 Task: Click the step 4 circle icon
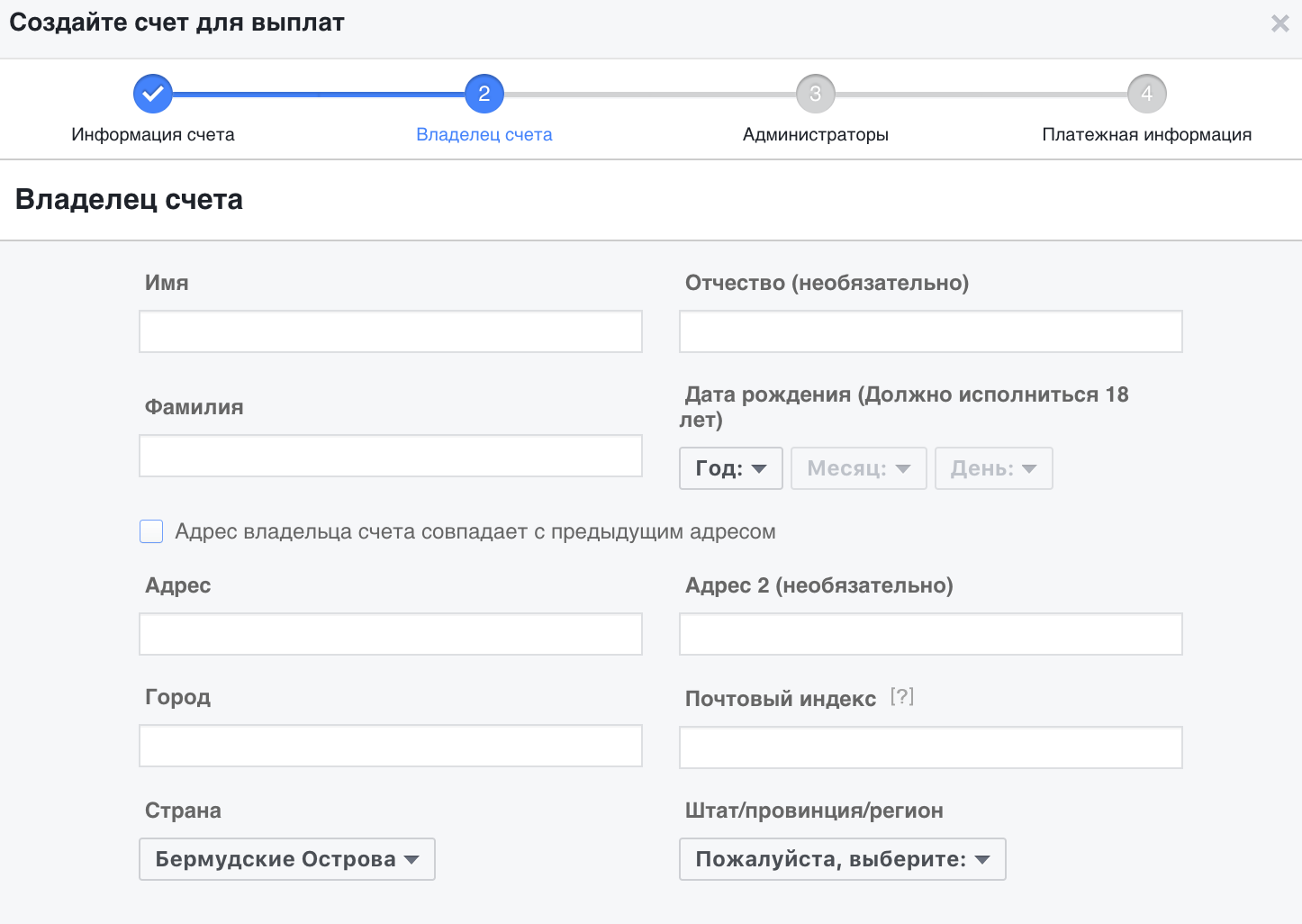click(x=1147, y=94)
